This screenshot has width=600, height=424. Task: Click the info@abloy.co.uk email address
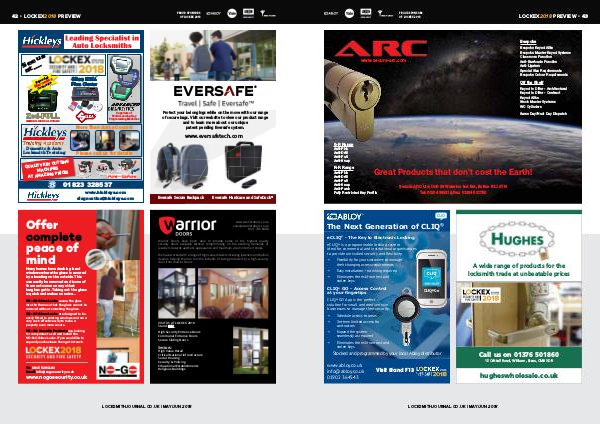coord(345,371)
